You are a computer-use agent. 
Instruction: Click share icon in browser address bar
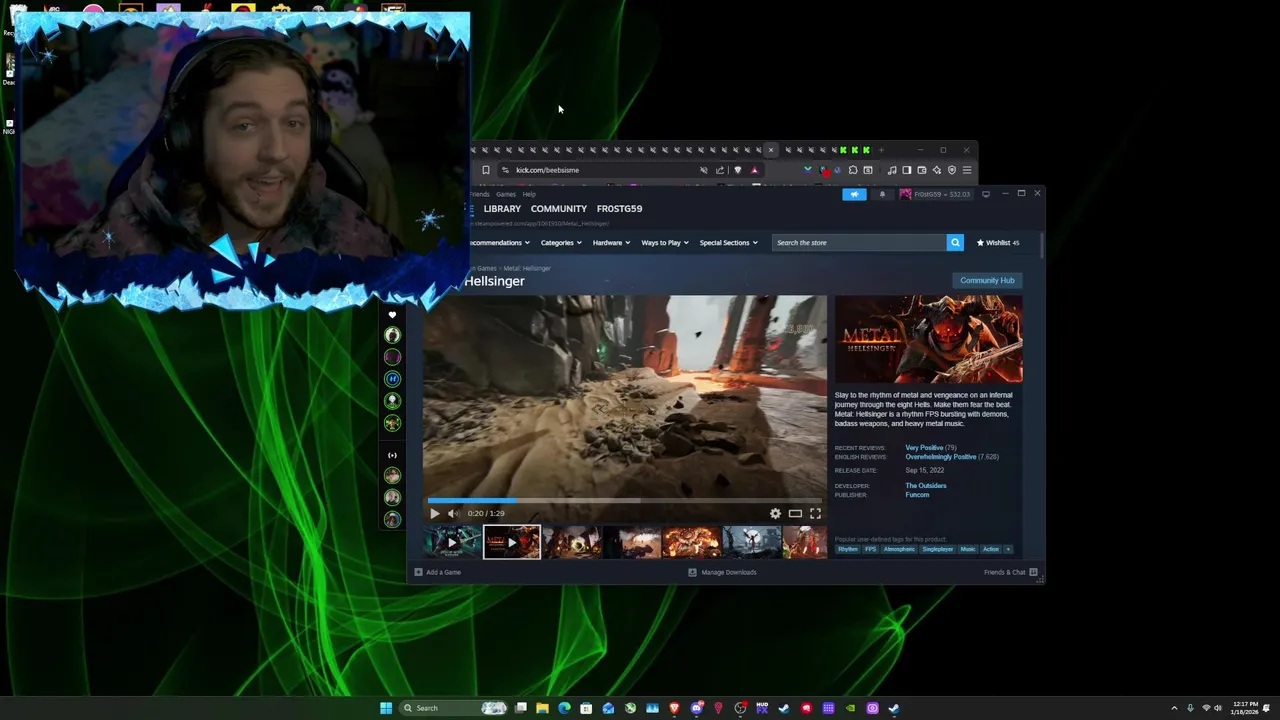pyautogui.click(x=719, y=170)
